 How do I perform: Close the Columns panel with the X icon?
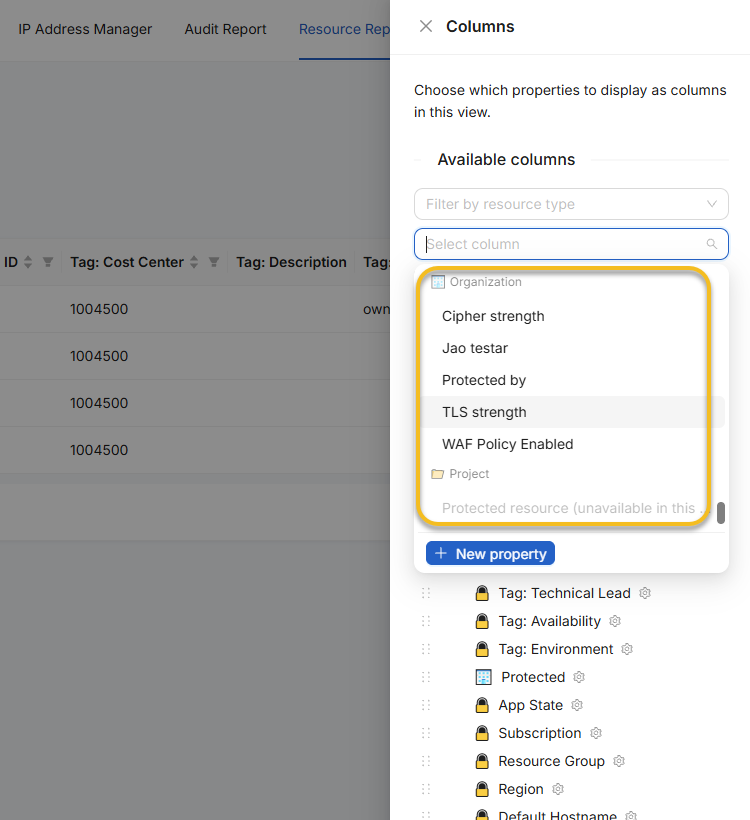pos(426,26)
